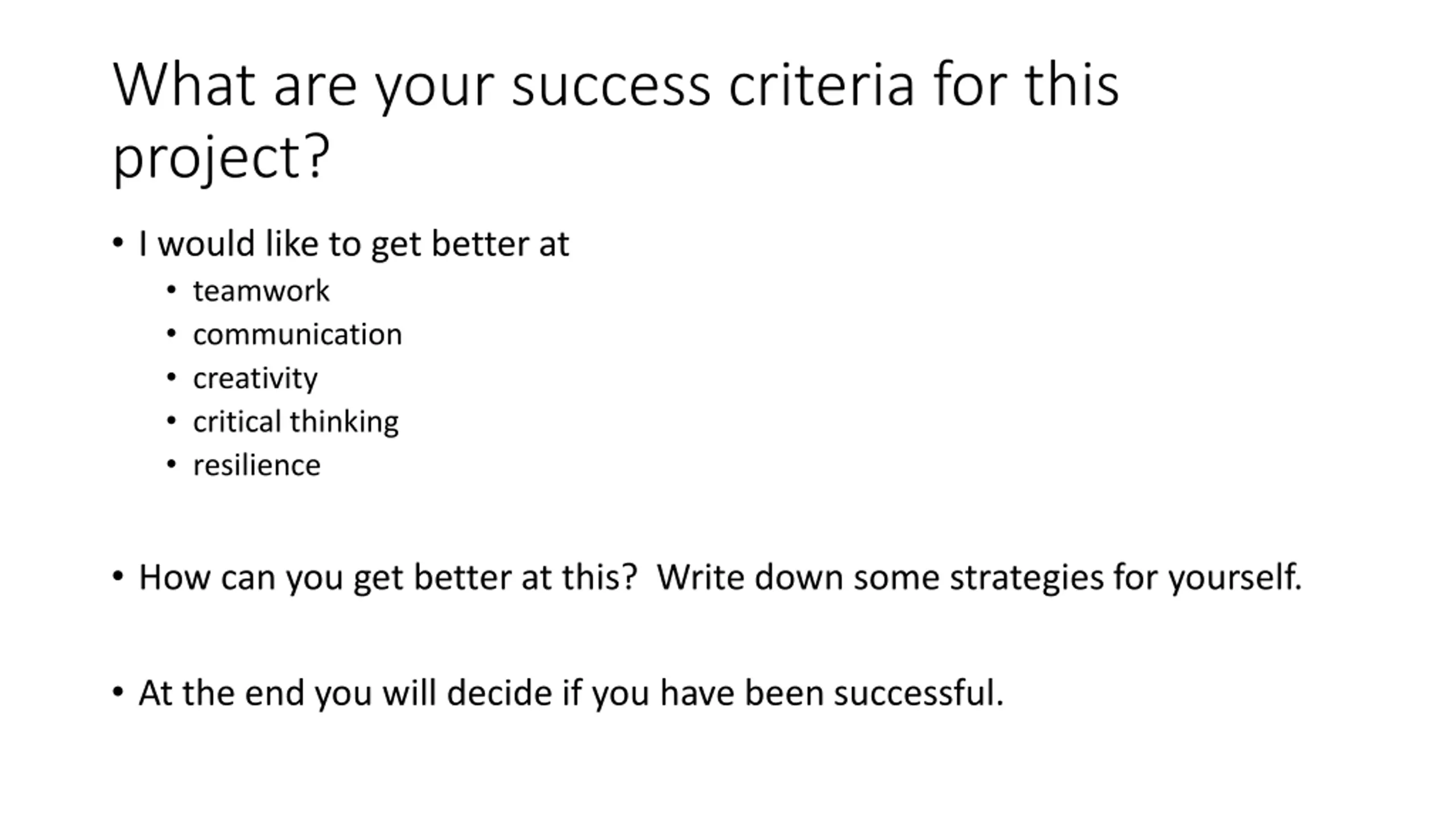
Task: Select the "resilience" sub-bullet text
Action: click(x=257, y=465)
